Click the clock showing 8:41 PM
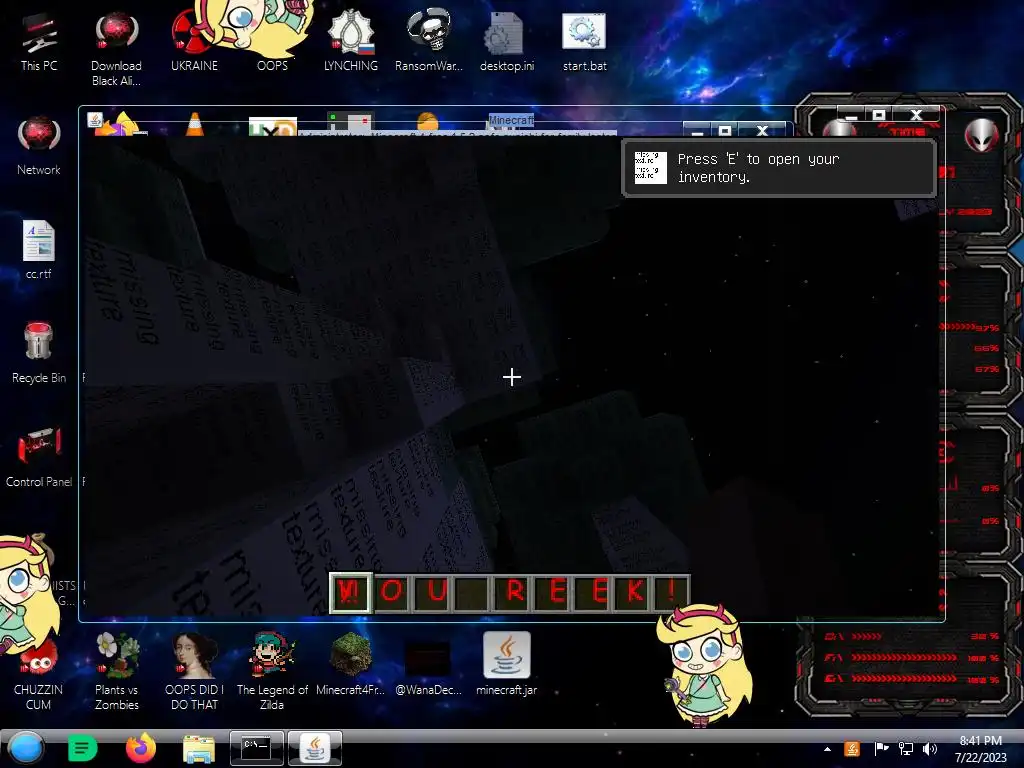This screenshot has width=1024, height=768. pyautogui.click(x=981, y=749)
